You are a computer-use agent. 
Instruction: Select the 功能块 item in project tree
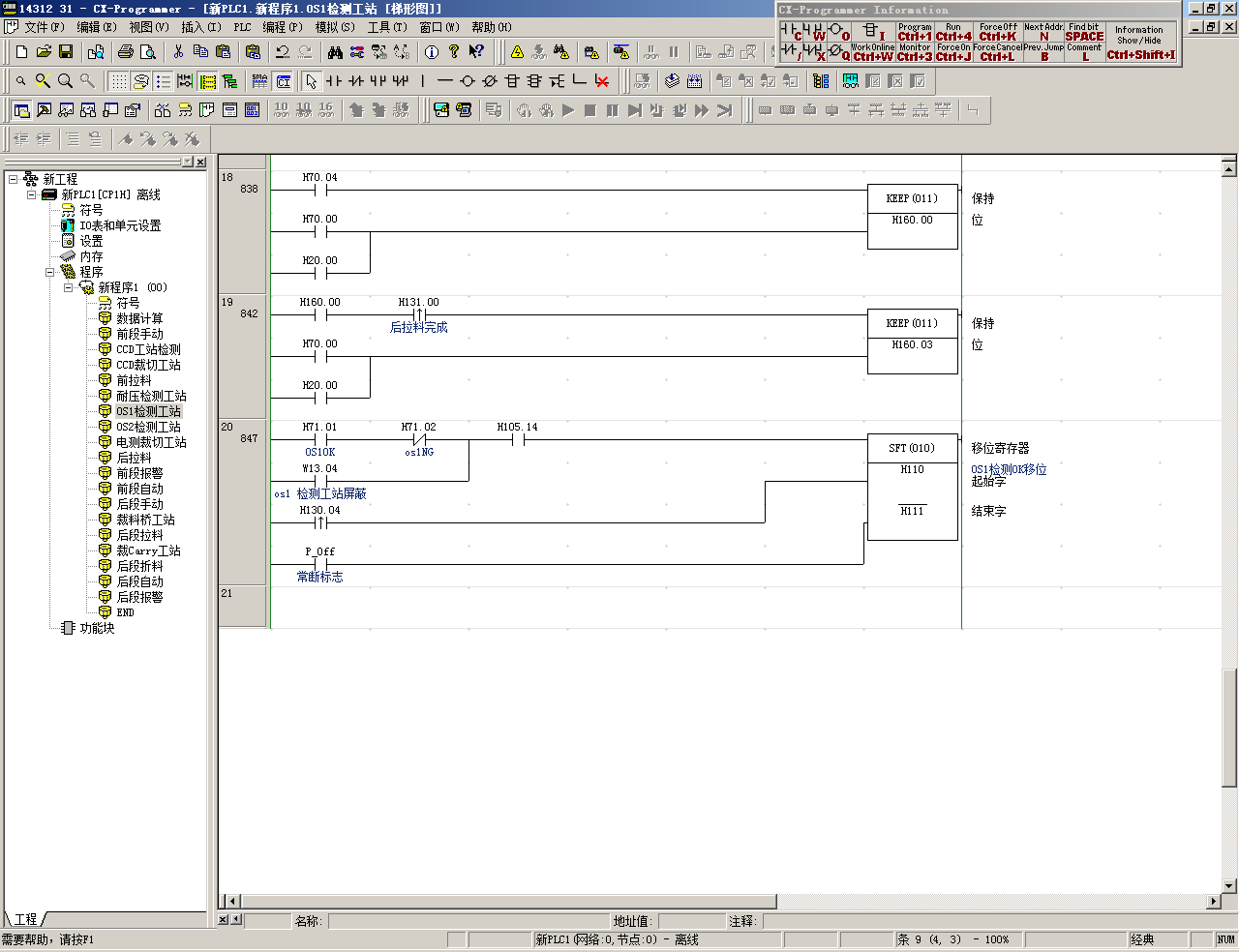pos(97,628)
